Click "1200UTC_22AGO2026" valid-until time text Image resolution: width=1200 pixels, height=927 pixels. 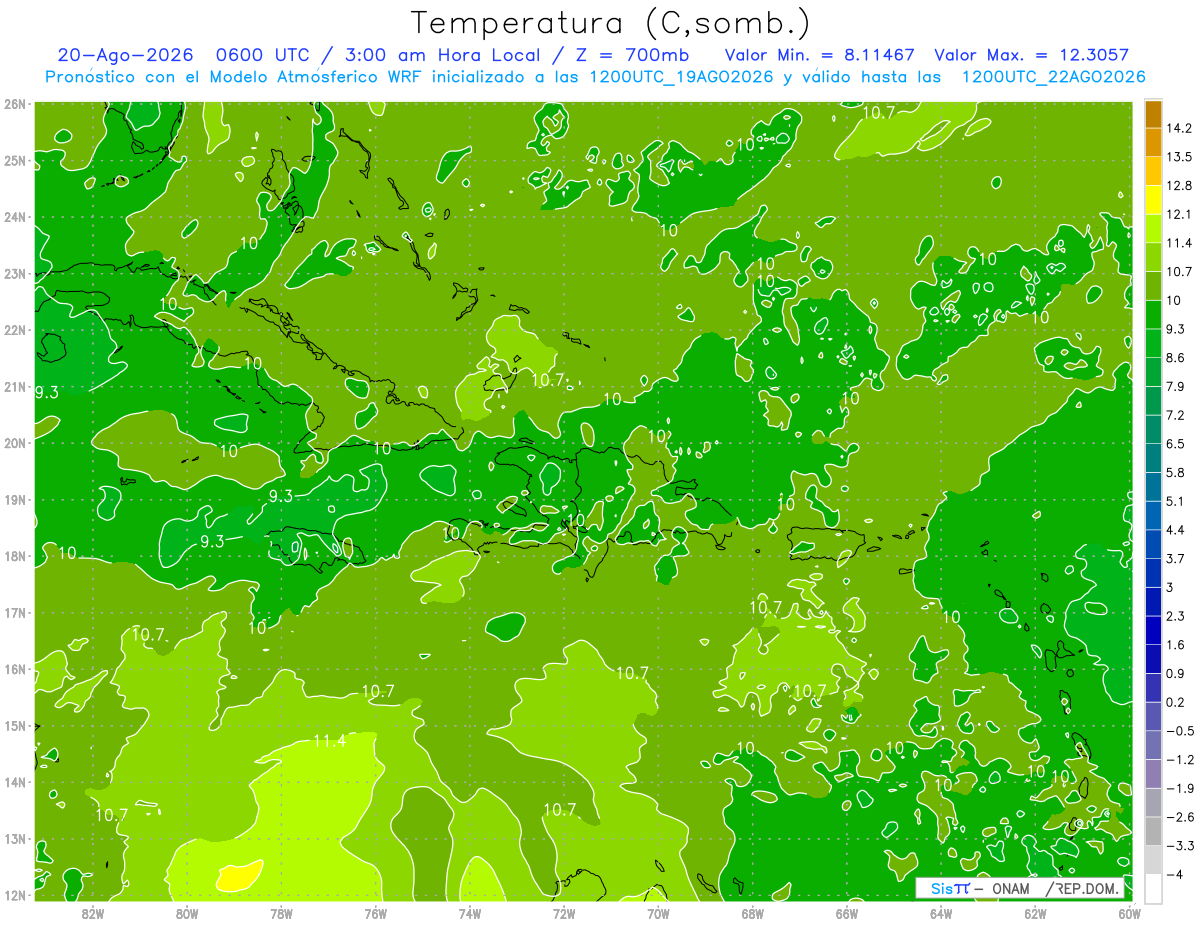pos(1053,77)
